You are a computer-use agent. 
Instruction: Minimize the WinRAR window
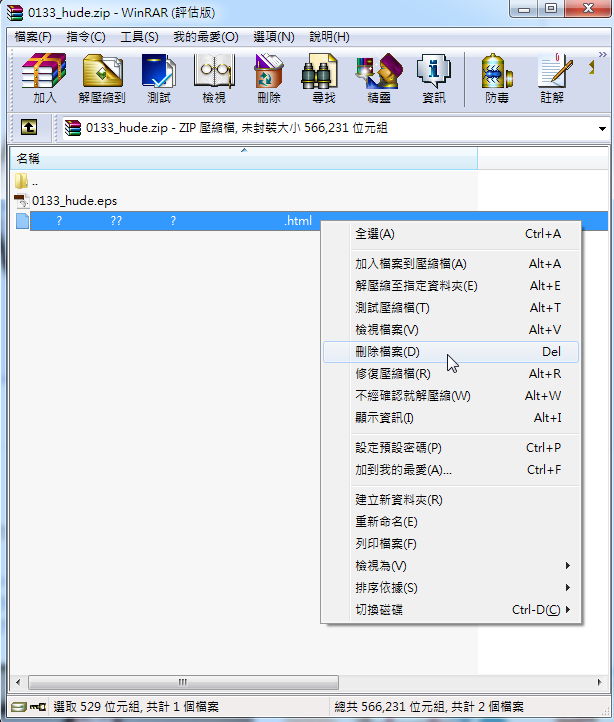[524, 9]
